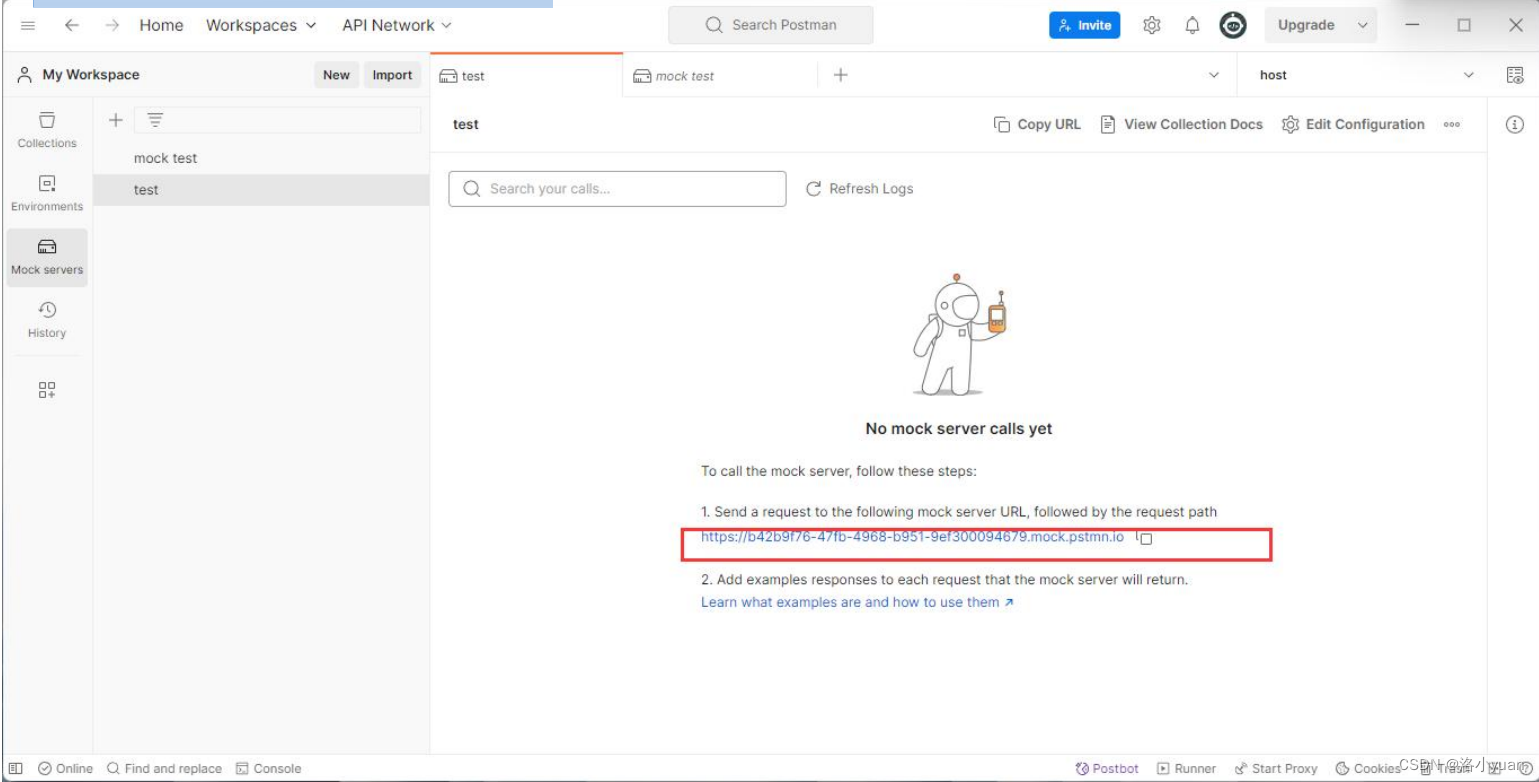Click the mock server URL link
1539x782 pixels.
coord(912,537)
